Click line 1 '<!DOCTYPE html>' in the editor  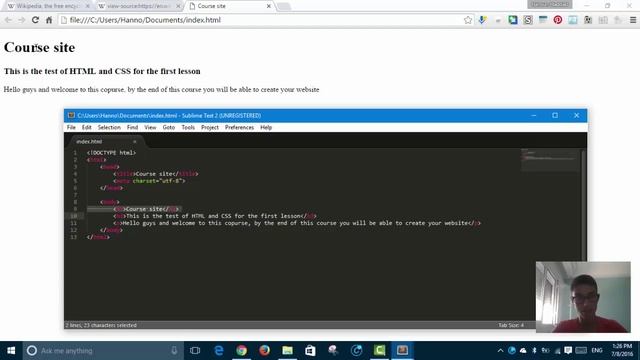point(111,153)
